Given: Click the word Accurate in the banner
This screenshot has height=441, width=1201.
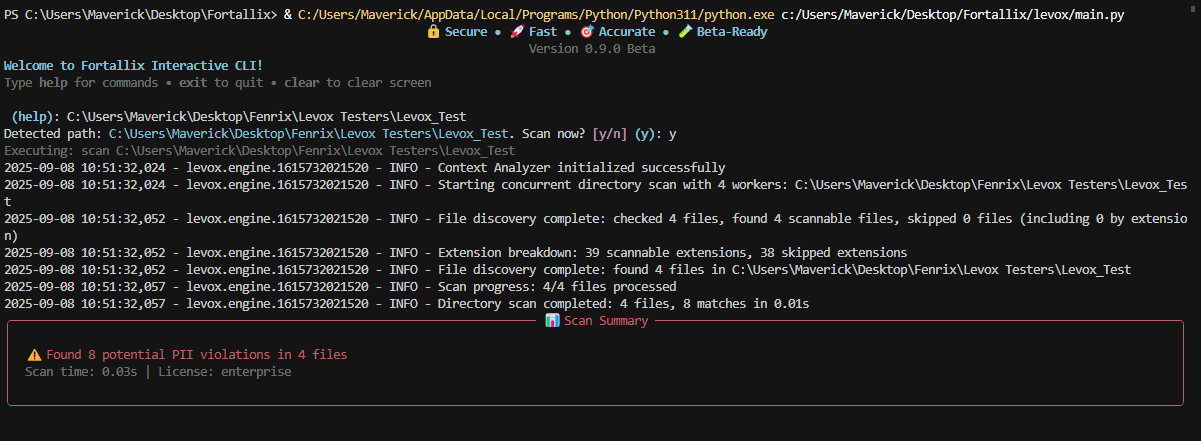Looking at the screenshot, I should pos(627,32).
